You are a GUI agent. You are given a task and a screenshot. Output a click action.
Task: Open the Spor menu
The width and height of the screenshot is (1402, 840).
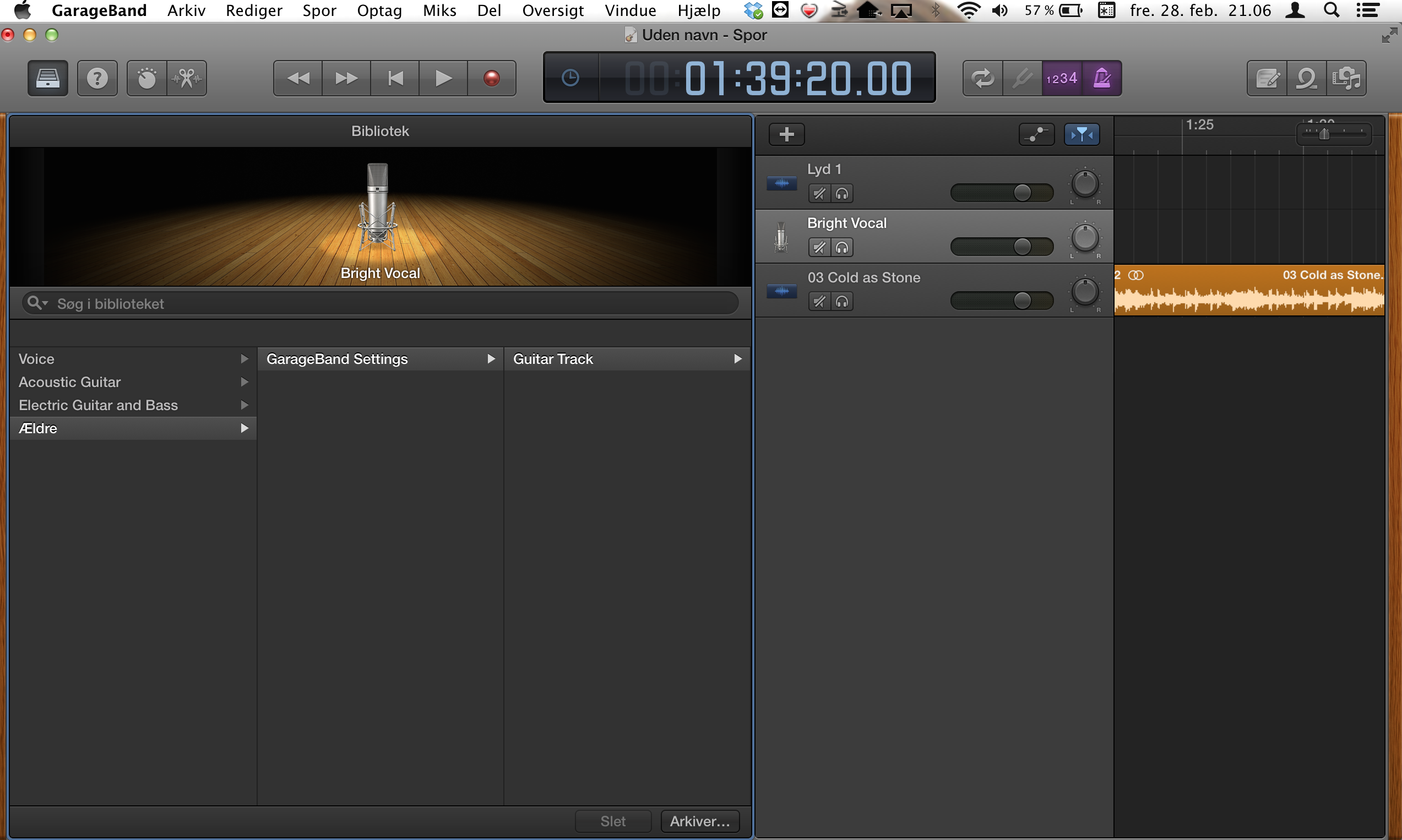point(319,10)
